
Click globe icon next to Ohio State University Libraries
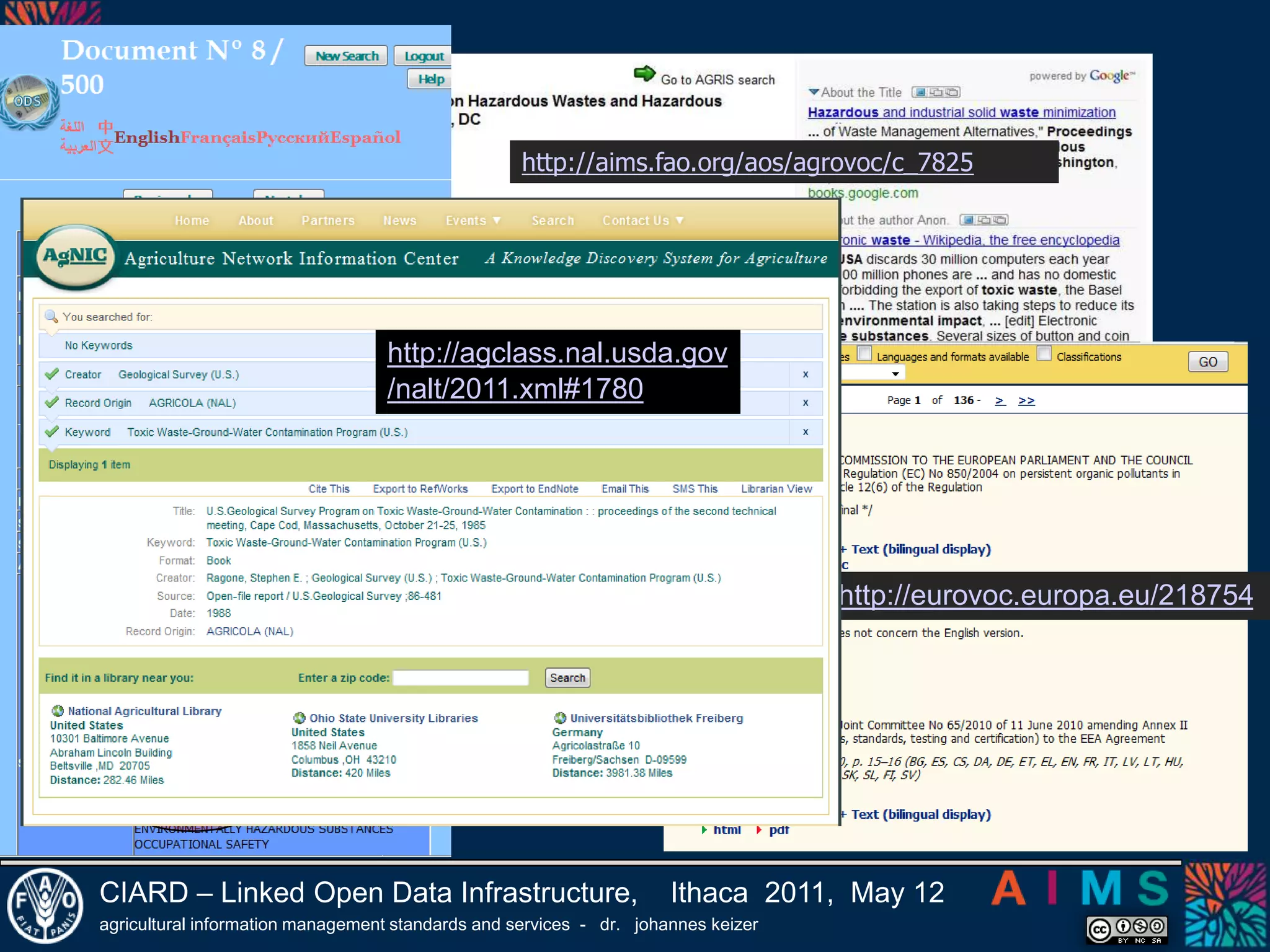point(299,718)
